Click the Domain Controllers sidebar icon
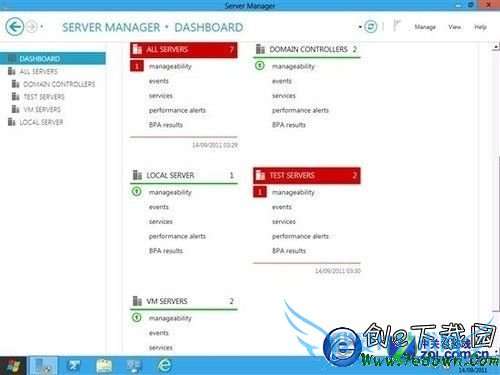Viewport: 500px width, 375px height. tap(16, 84)
